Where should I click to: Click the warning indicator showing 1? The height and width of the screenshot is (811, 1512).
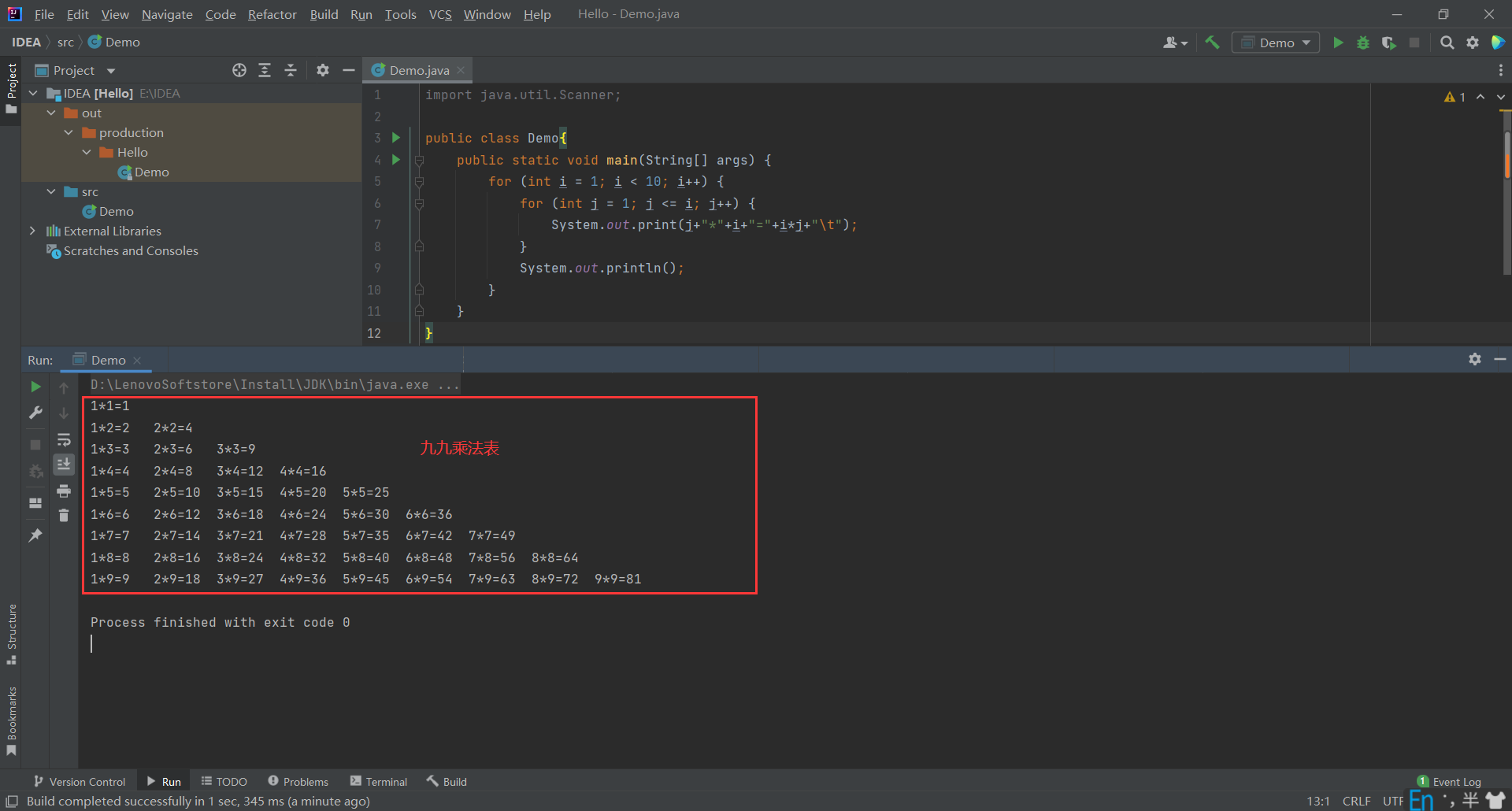tap(1455, 97)
